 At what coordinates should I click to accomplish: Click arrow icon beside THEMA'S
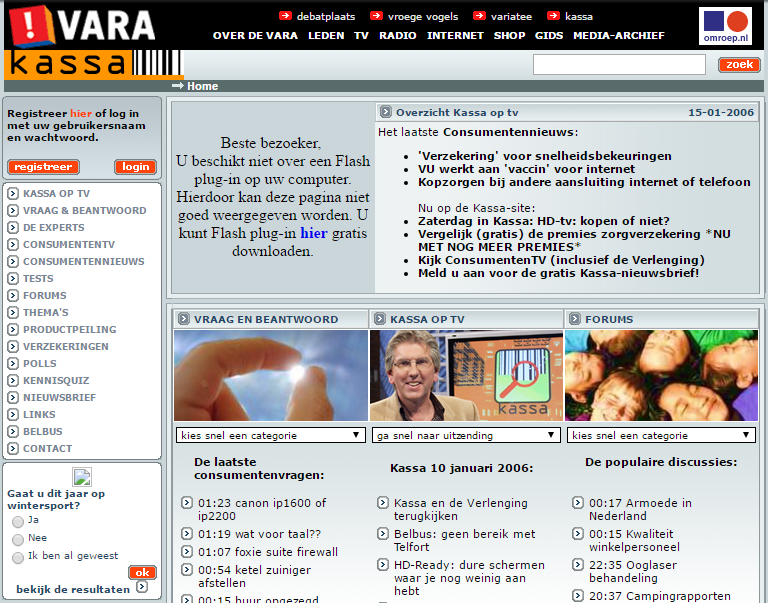click(x=13, y=313)
